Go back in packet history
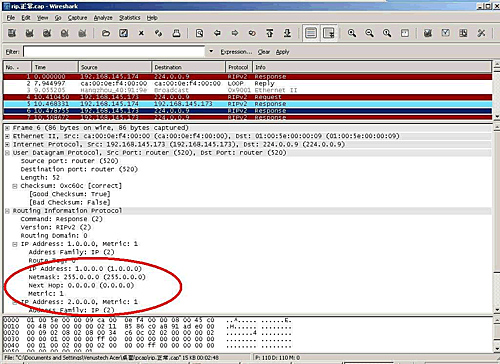 [217, 33]
